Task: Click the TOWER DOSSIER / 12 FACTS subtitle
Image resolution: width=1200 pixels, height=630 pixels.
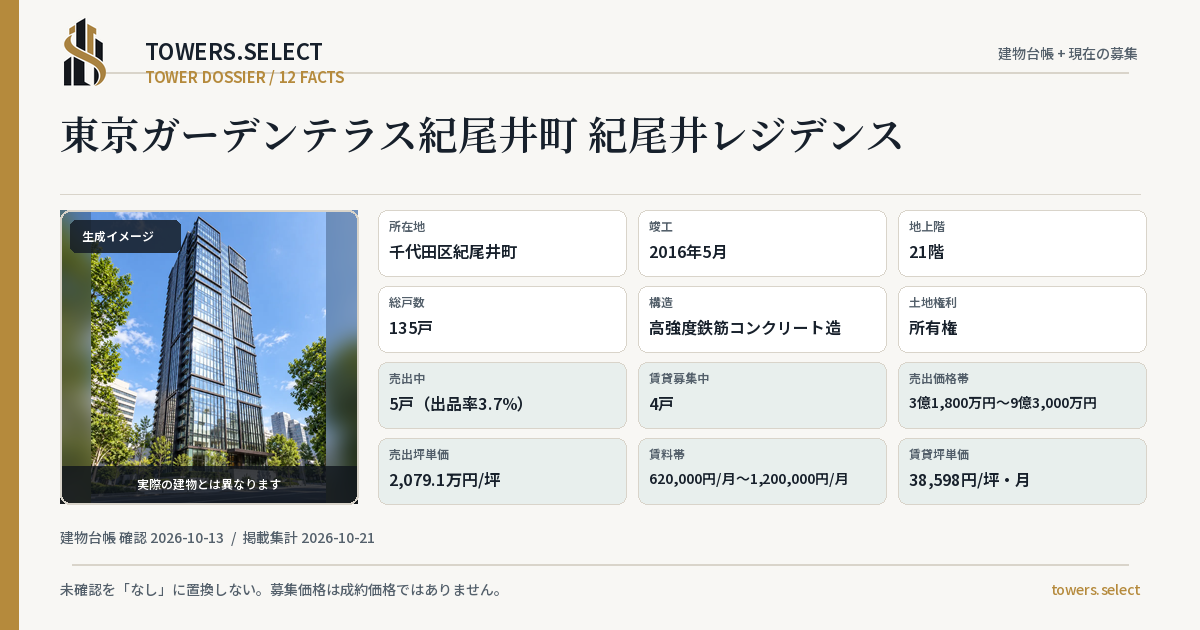Action: coord(245,77)
